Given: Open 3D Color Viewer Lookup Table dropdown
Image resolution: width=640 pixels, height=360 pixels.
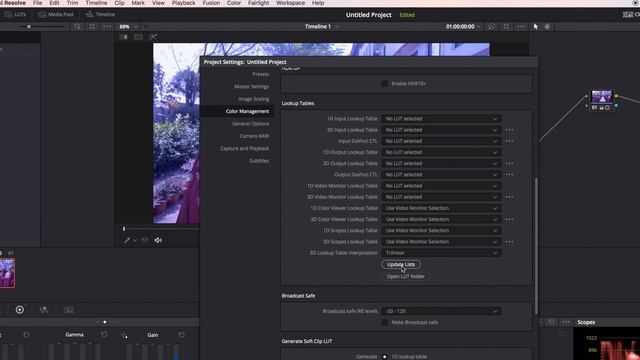Looking at the screenshot, I should click(441, 219).
